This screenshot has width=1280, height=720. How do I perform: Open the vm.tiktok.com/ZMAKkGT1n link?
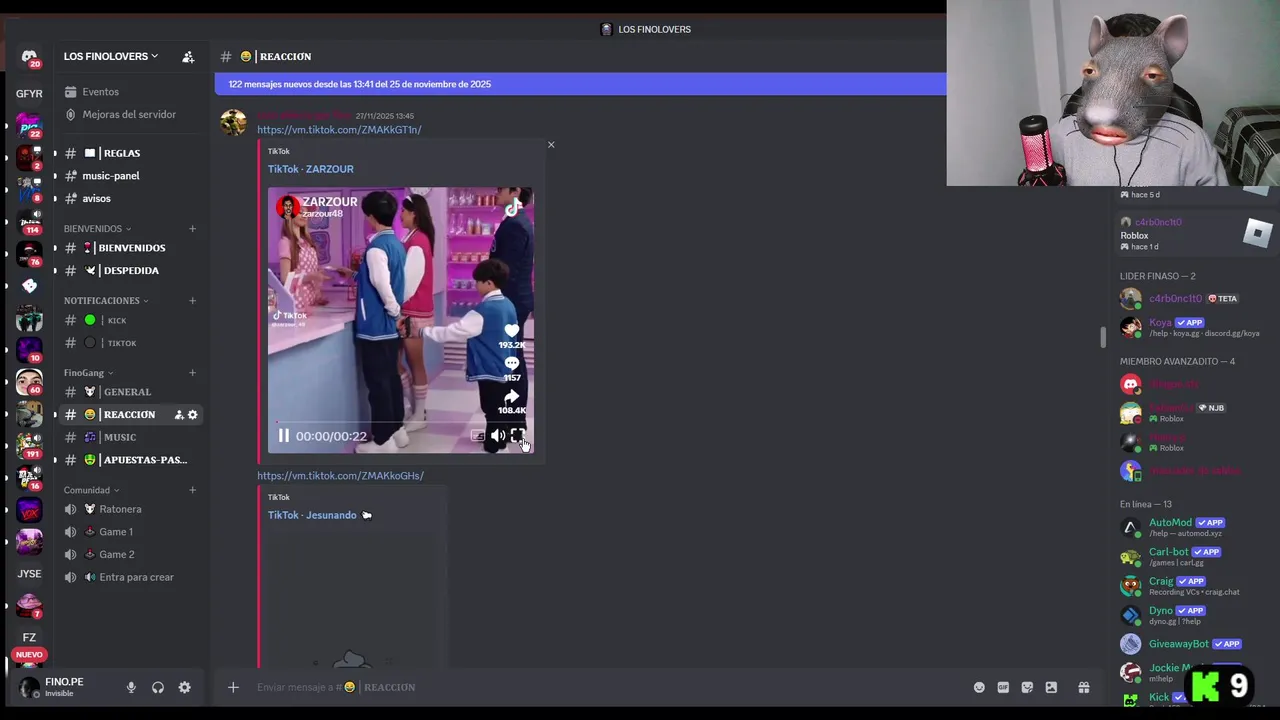339,130
